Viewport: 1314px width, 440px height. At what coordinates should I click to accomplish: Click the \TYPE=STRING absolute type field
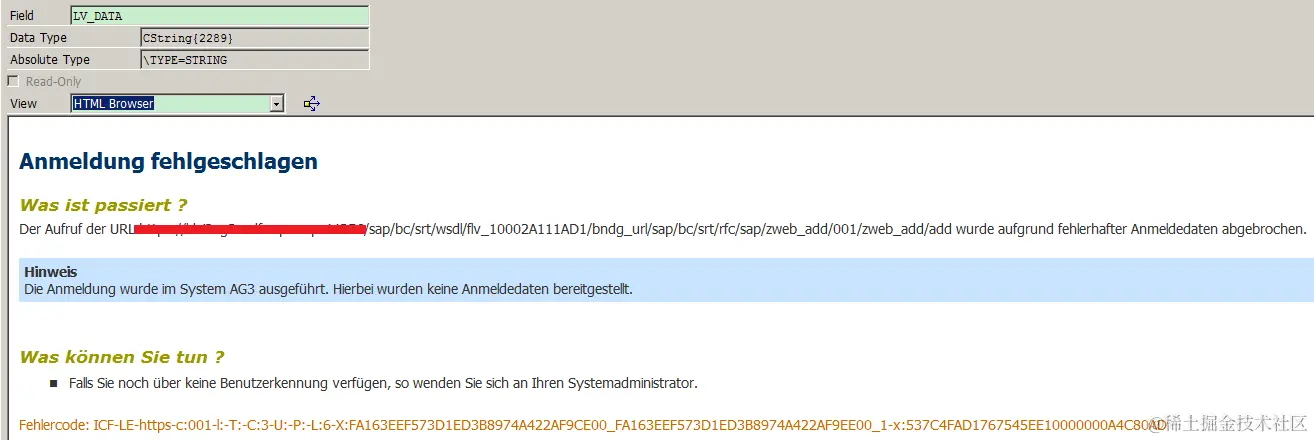(255, 60)
